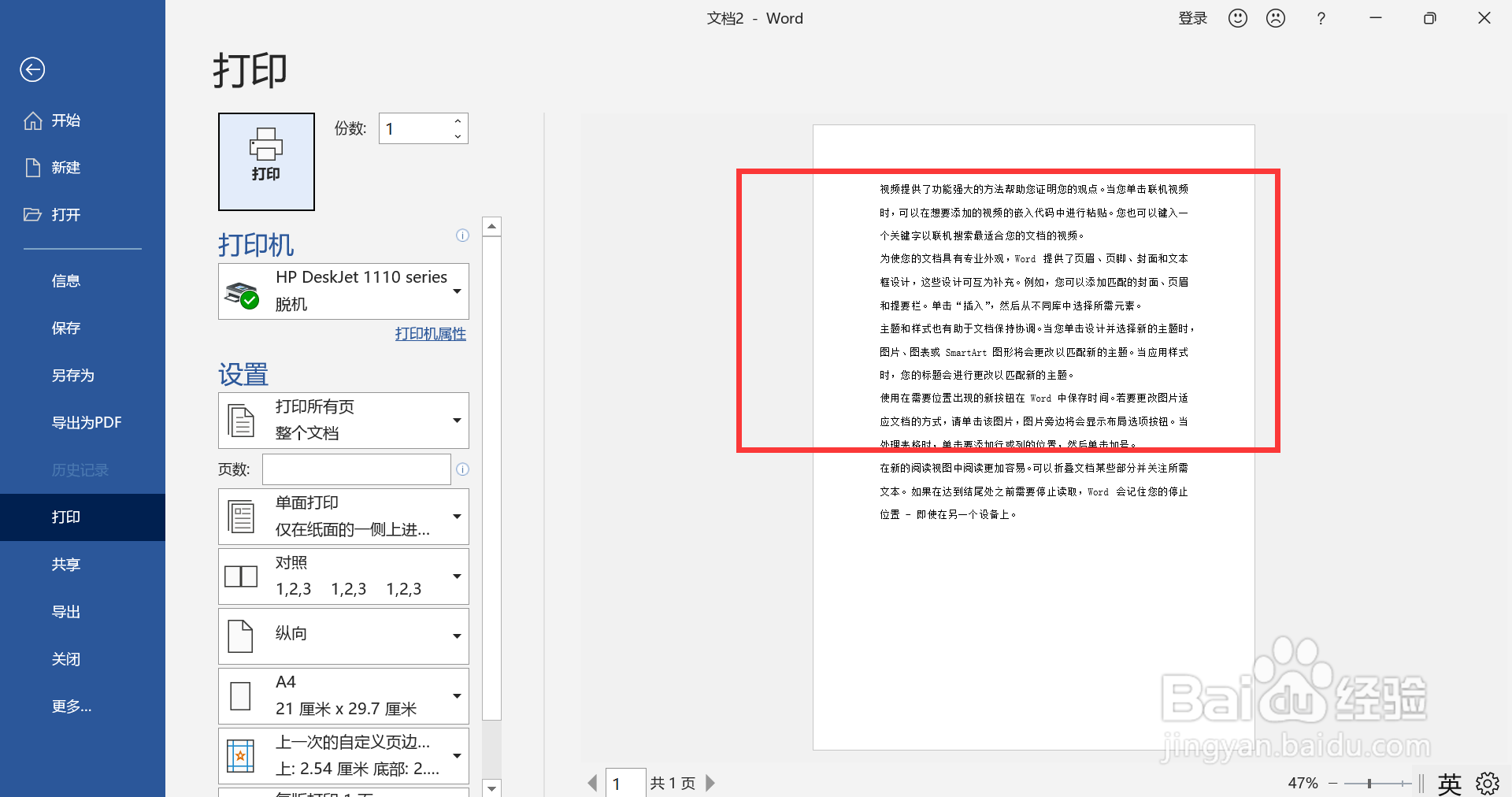Click the home icon beside 开始
1512x797 pixels.
pos(33,120)
